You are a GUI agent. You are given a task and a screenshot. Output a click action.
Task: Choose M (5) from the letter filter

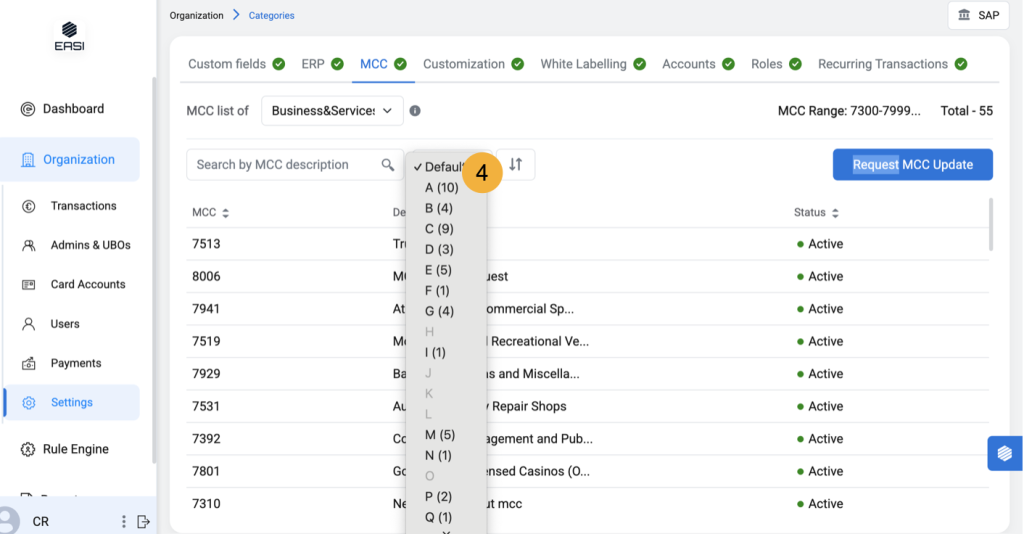coord(440,435)
